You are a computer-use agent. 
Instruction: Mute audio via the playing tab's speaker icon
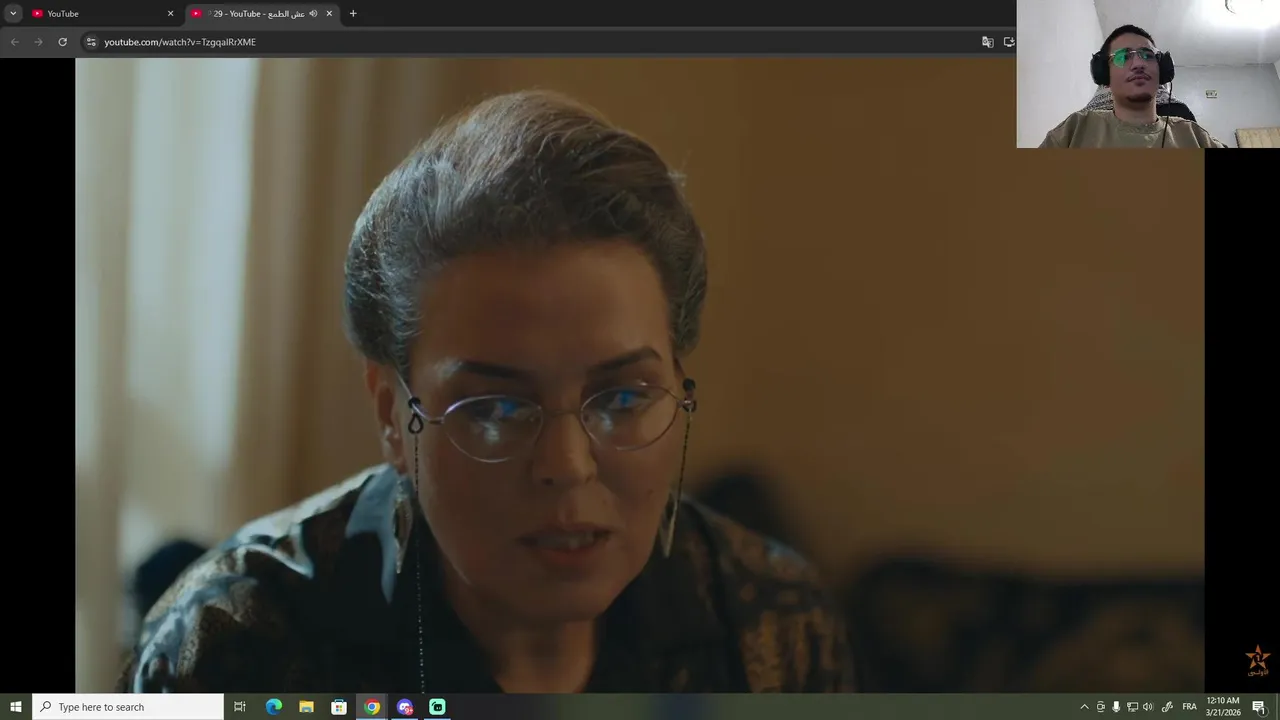click(313, 14)
